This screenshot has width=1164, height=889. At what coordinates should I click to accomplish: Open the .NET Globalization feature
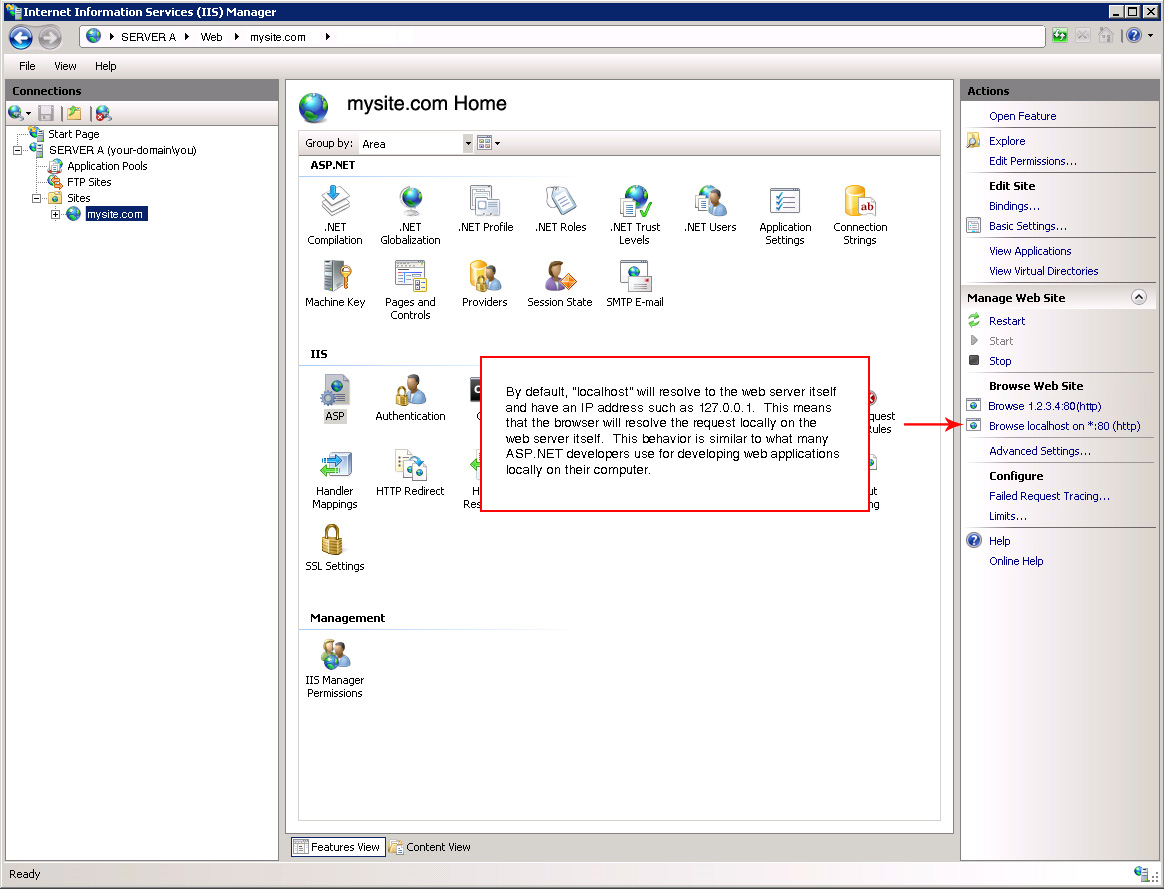click(410, 214)
